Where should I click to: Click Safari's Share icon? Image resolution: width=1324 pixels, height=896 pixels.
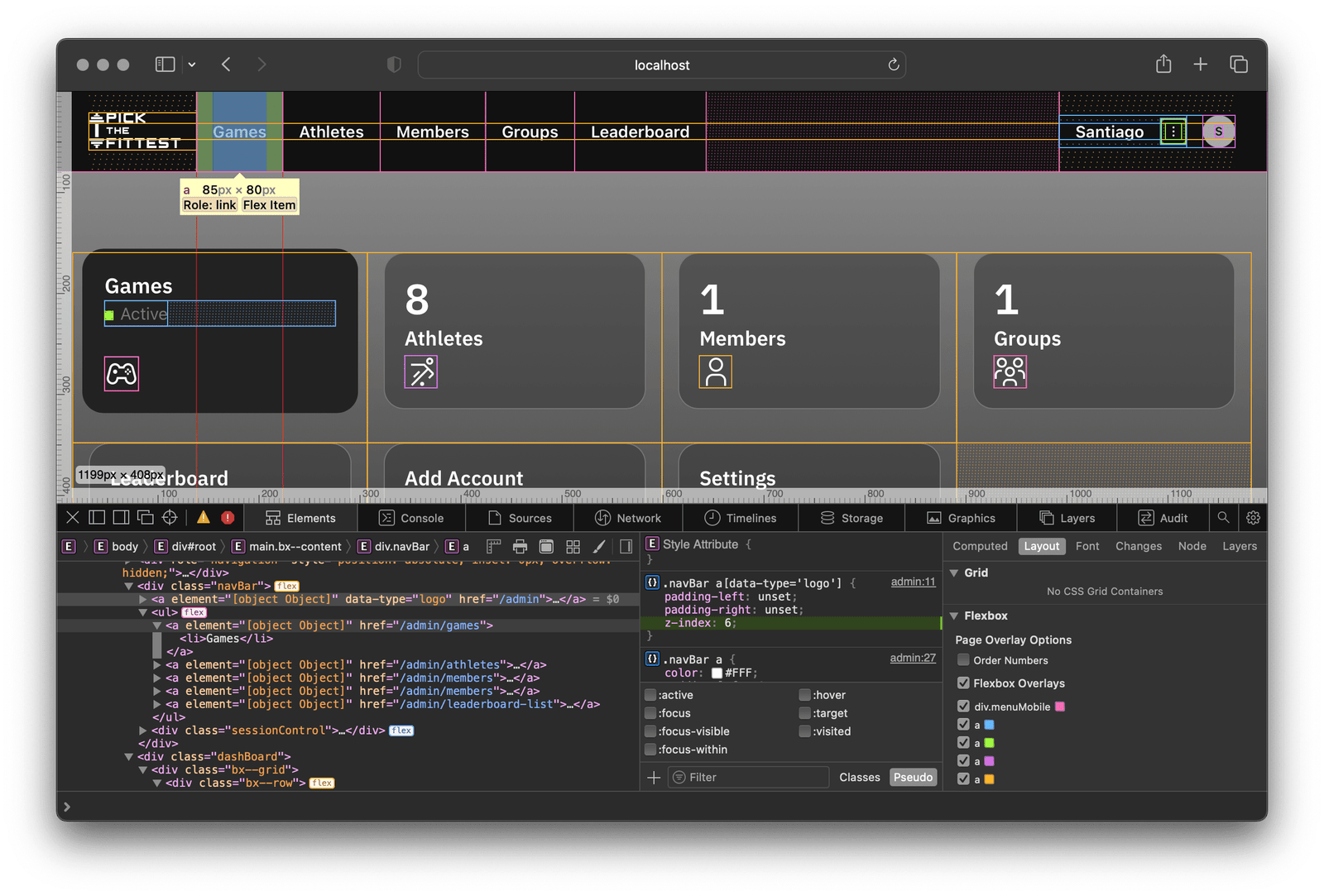pyautogui.click(x=1163, y=65)
